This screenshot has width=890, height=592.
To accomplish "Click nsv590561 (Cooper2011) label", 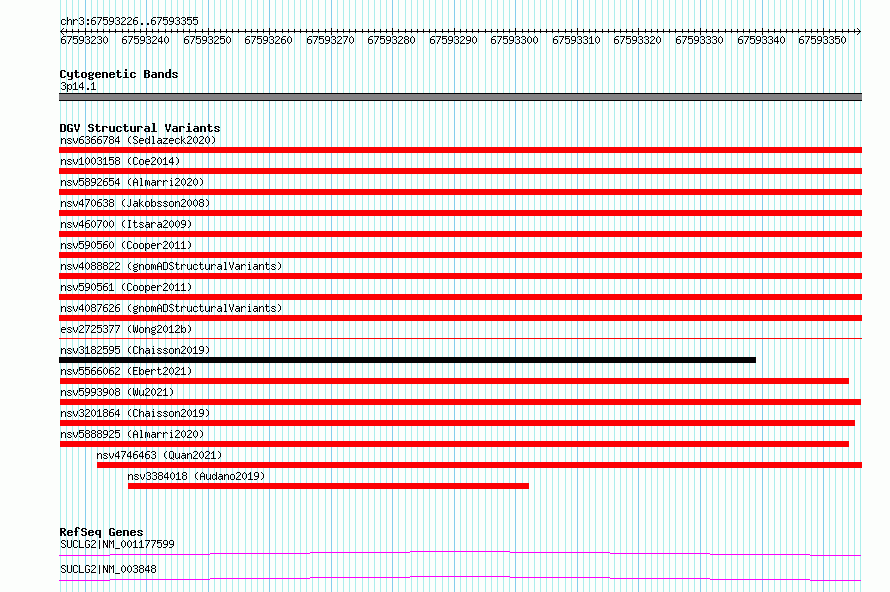I will [126, 287].
